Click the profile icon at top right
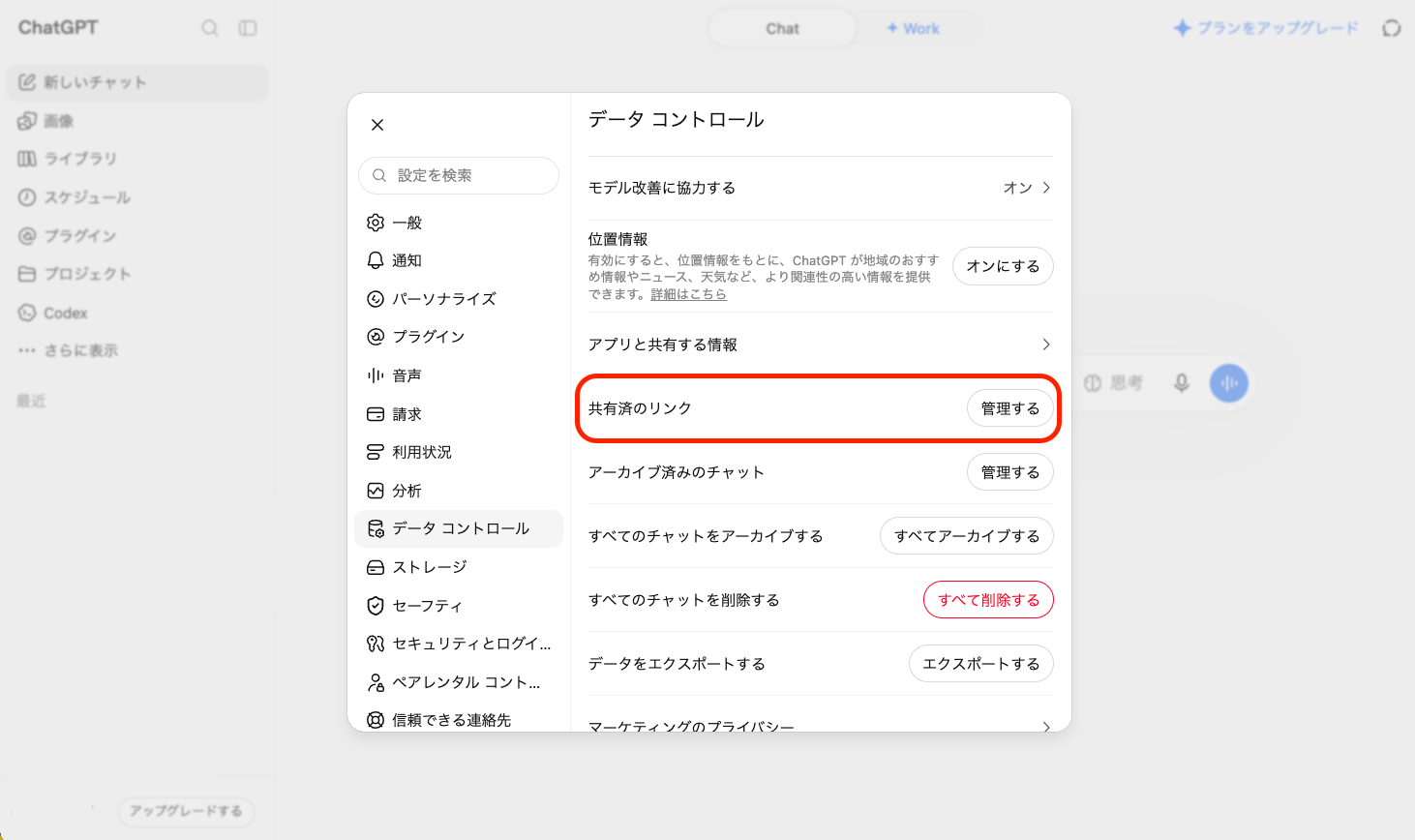The width and height of the screenshot is (1415, 840). pos(1392,28)
